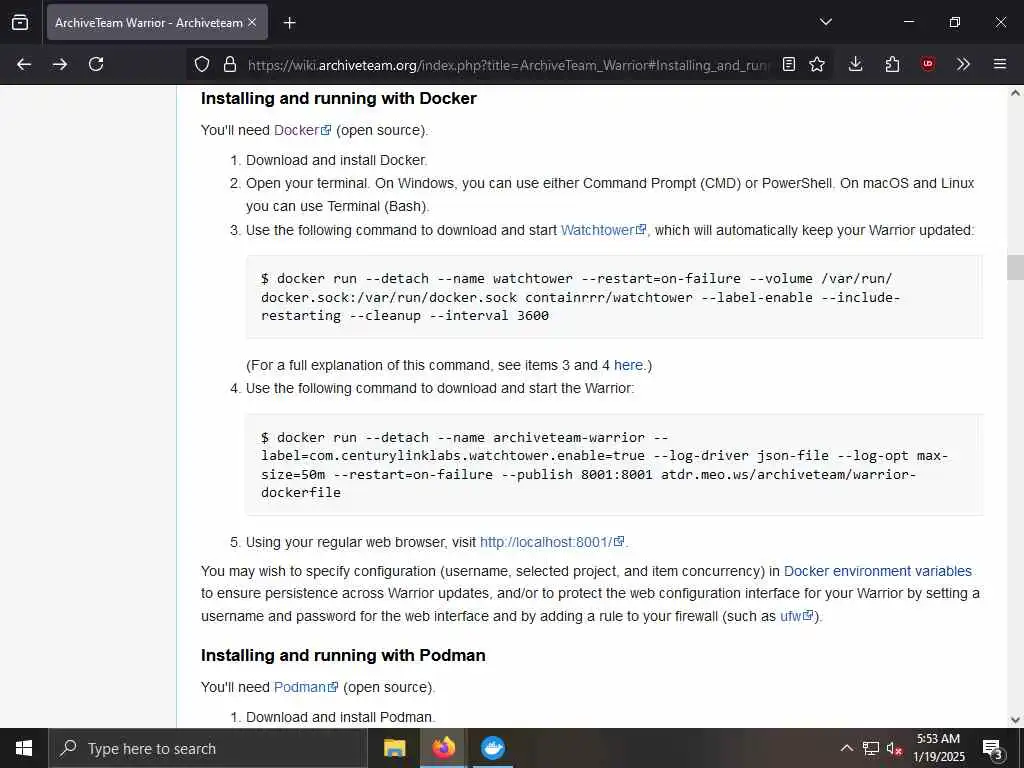Go back one page

coord(24,64)
